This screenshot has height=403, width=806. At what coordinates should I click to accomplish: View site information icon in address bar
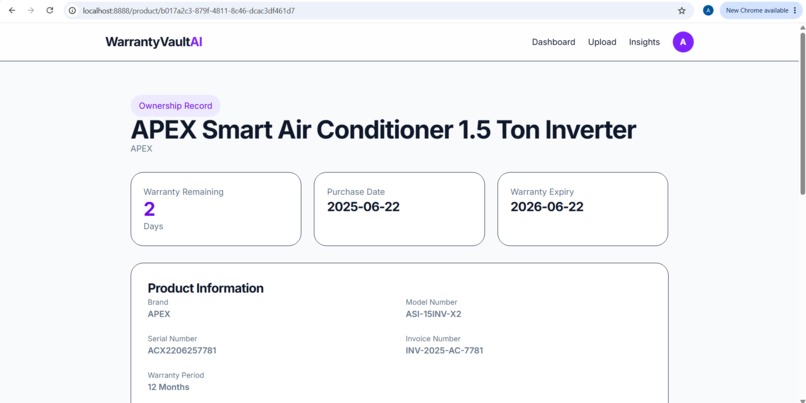72,10
